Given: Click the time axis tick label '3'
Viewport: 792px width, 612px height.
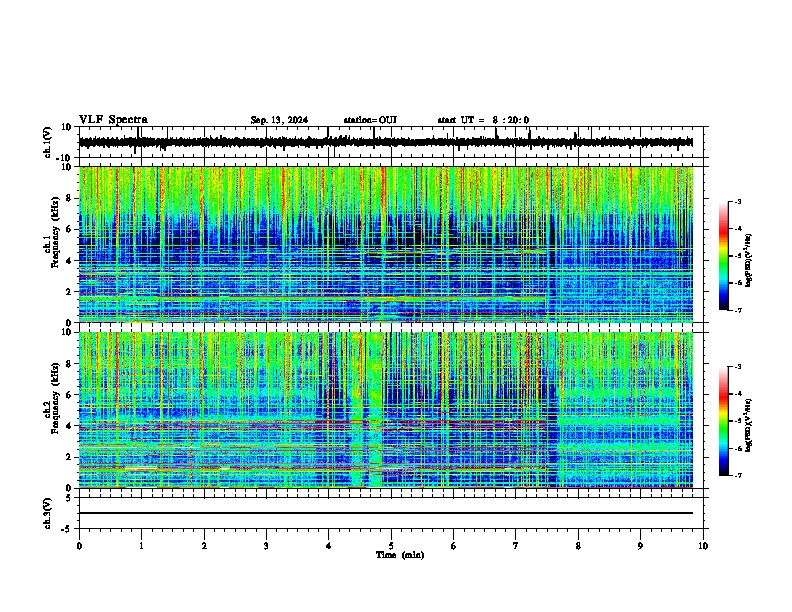Looking at the screenshot, I should (266, 546).
